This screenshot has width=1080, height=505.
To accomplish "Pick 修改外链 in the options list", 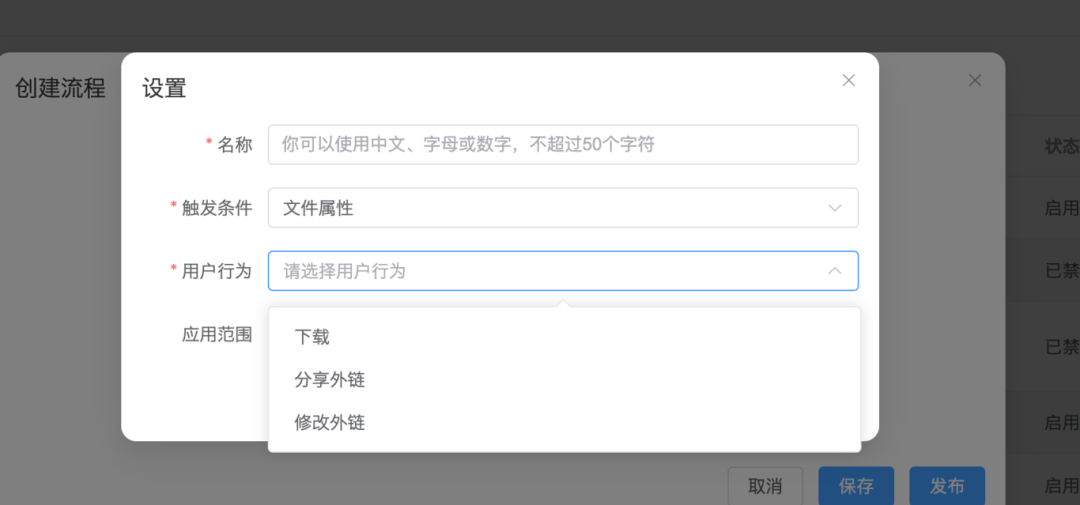I will click(330, 423).
